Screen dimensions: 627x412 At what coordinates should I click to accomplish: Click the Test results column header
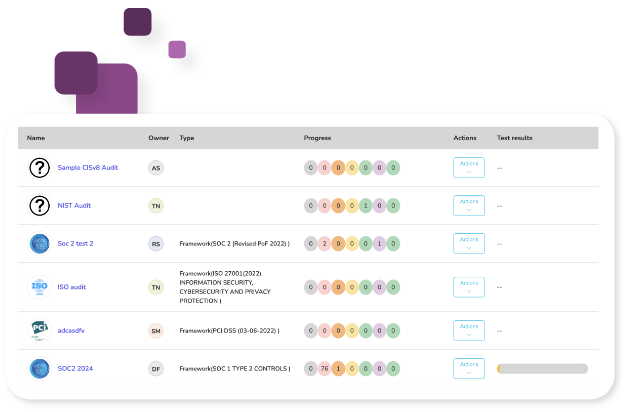514,138
